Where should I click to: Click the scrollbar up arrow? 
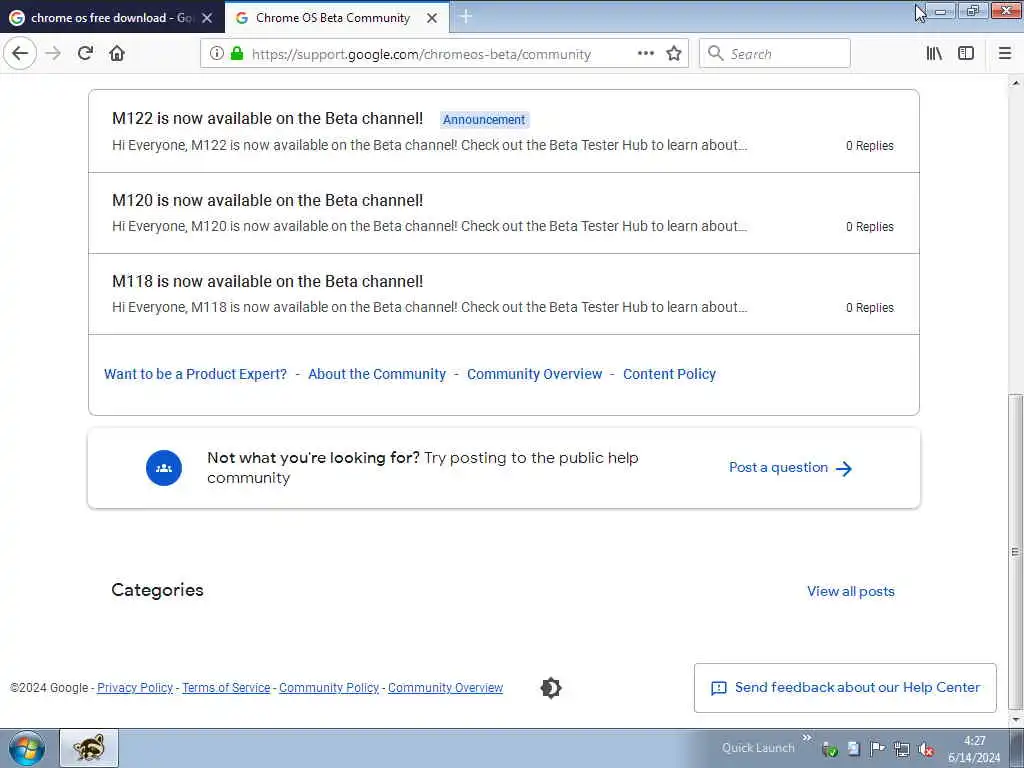[x=1016, y=83]
